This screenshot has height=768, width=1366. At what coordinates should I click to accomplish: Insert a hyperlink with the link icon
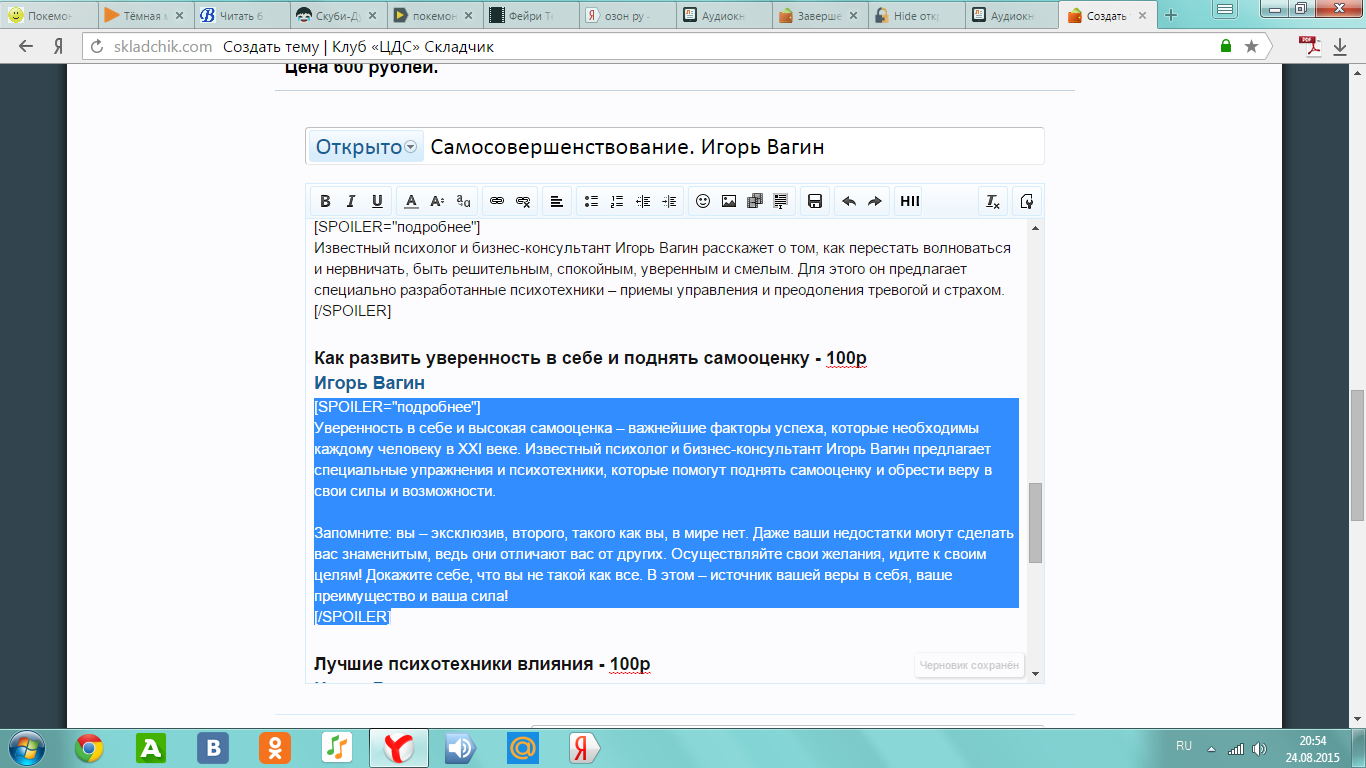tap(497, 201)
